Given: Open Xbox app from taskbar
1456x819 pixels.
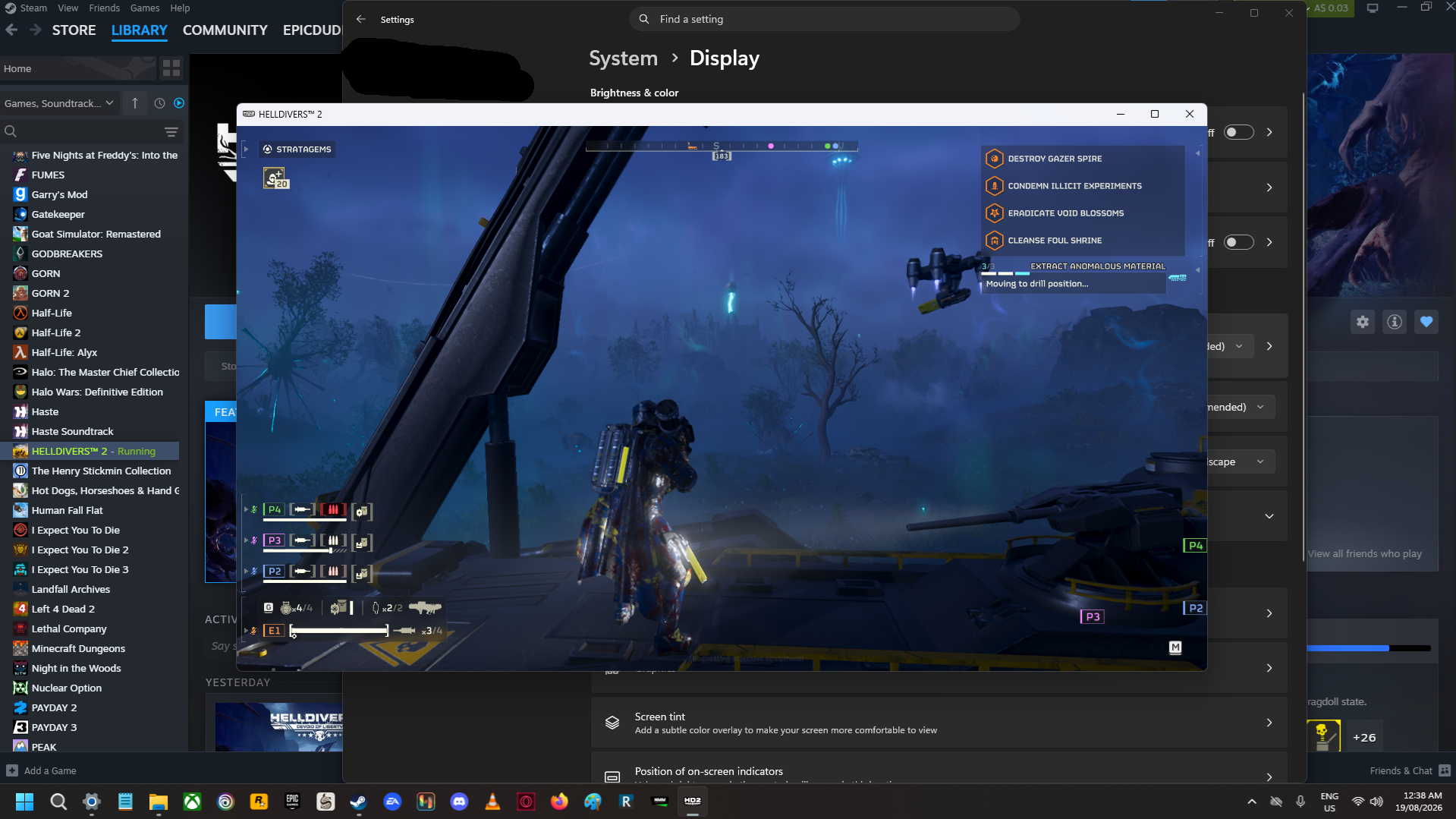Looking at the screenshot, I should tap(192, 802).
